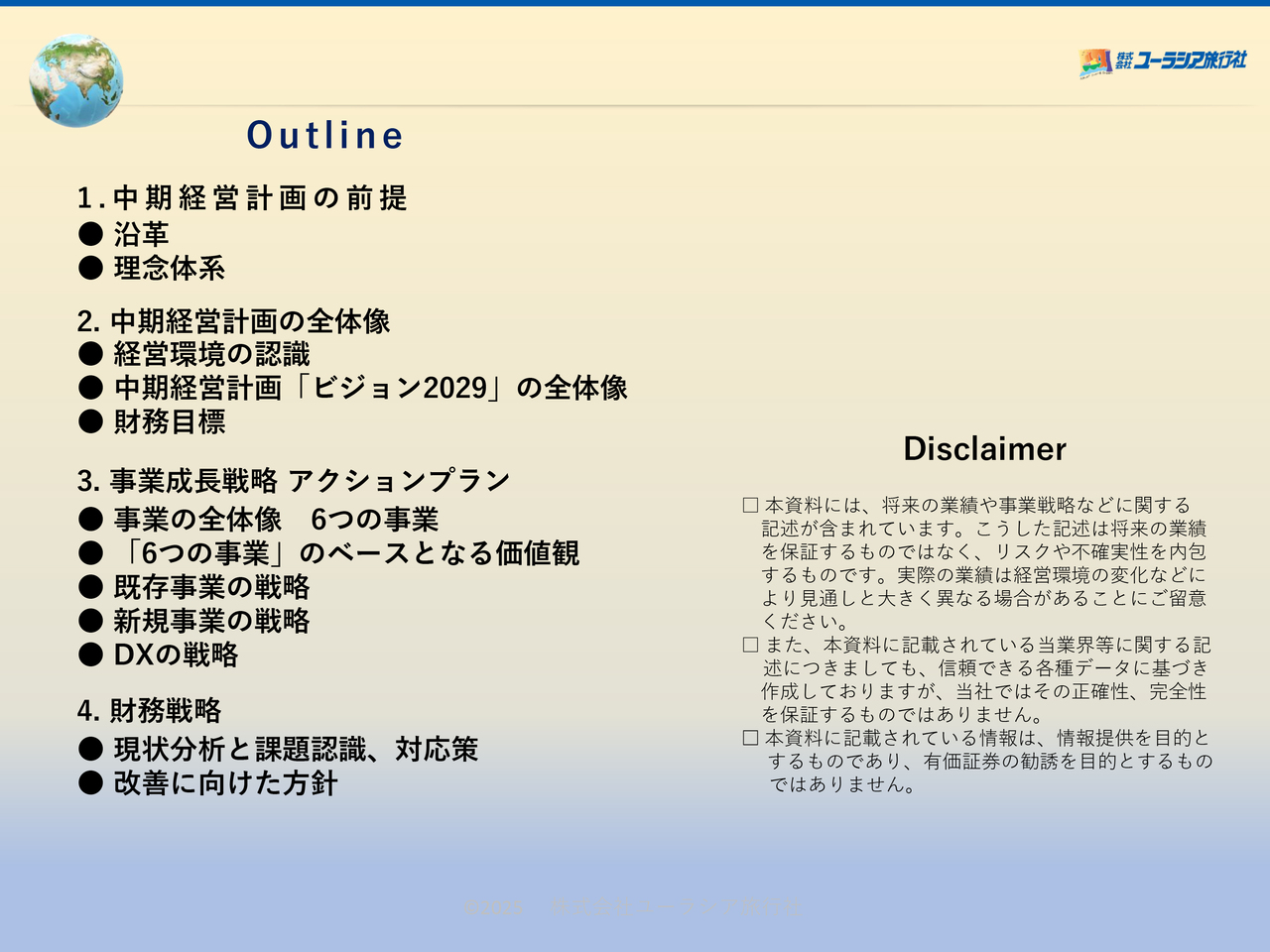The width and height of the screenshot is (1270, 952).
Task: Click the bullet dot beside 既存事業の戦略
Action: click(90, 587)
